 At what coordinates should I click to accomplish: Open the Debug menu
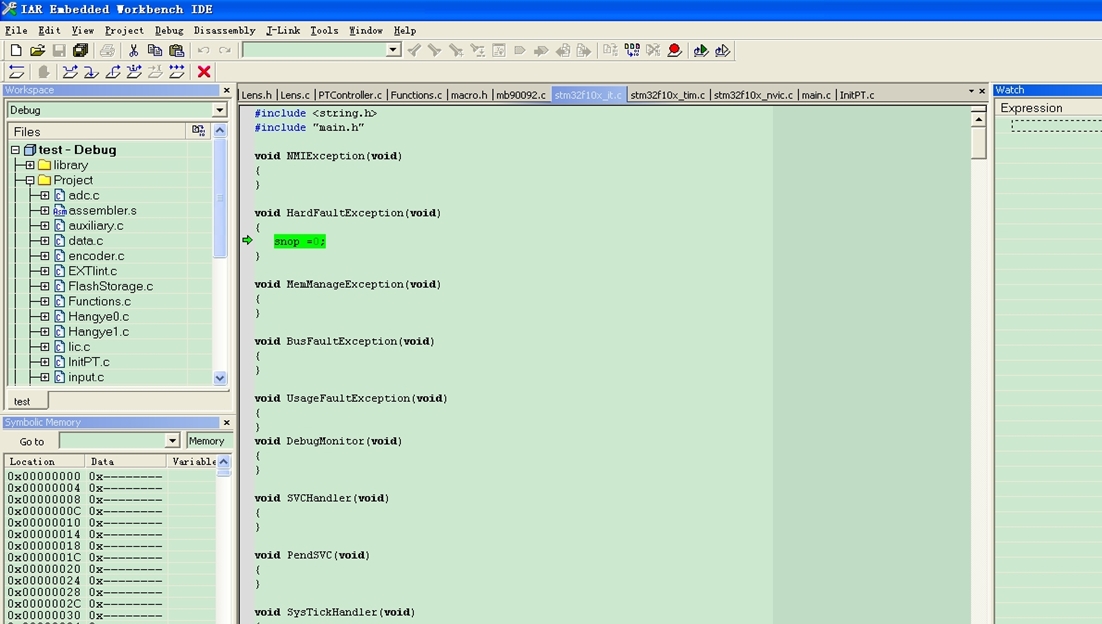point(169,30)
